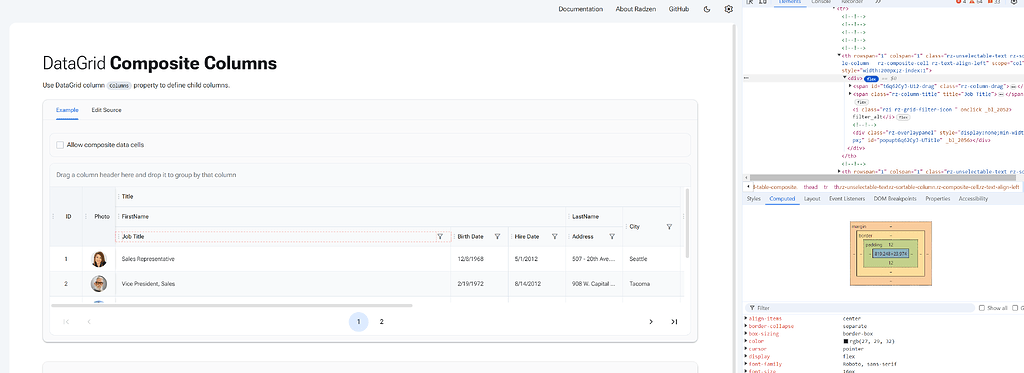1024x373 pixels.
Task: Expand the font-family computed property
Action: [x=746, y=364]
